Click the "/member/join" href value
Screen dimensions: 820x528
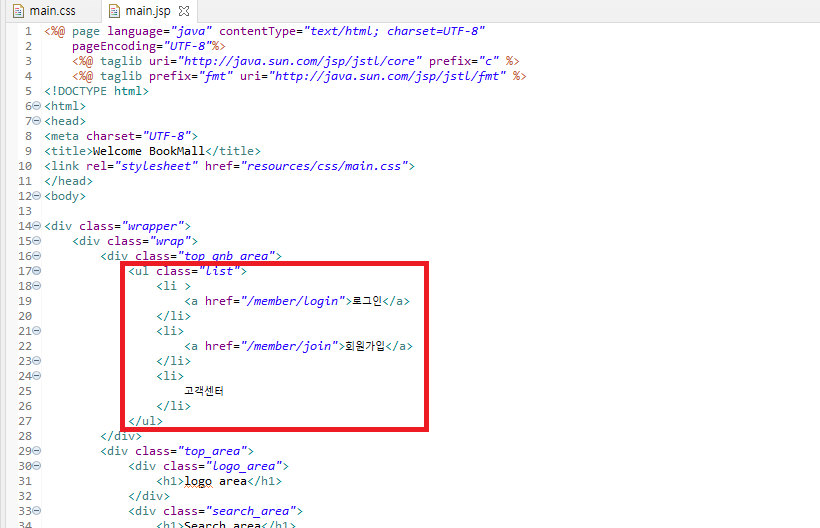click(289, 346)
